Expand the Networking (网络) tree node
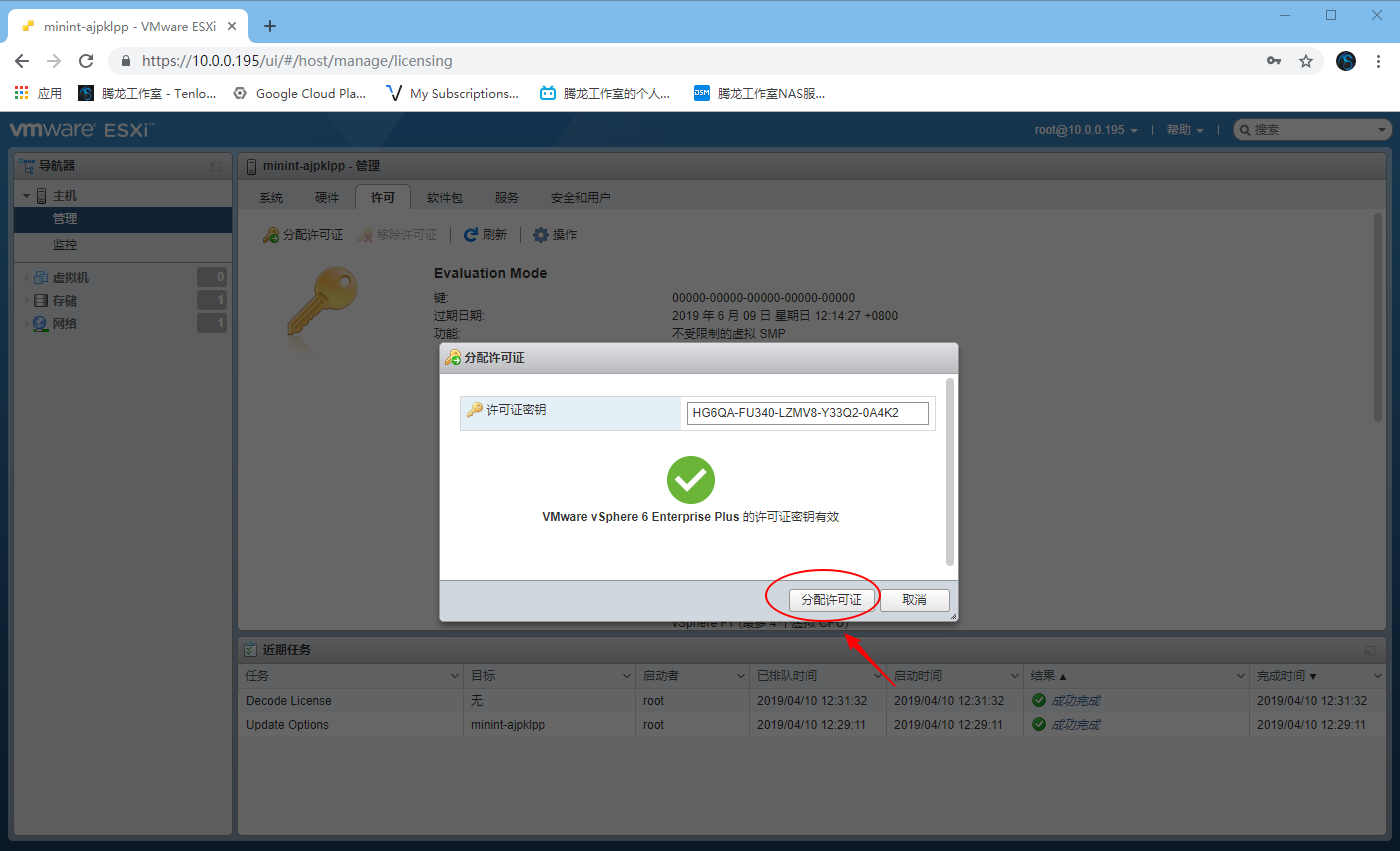Viewport: 1400px width, 851px height. click(27, 323)
